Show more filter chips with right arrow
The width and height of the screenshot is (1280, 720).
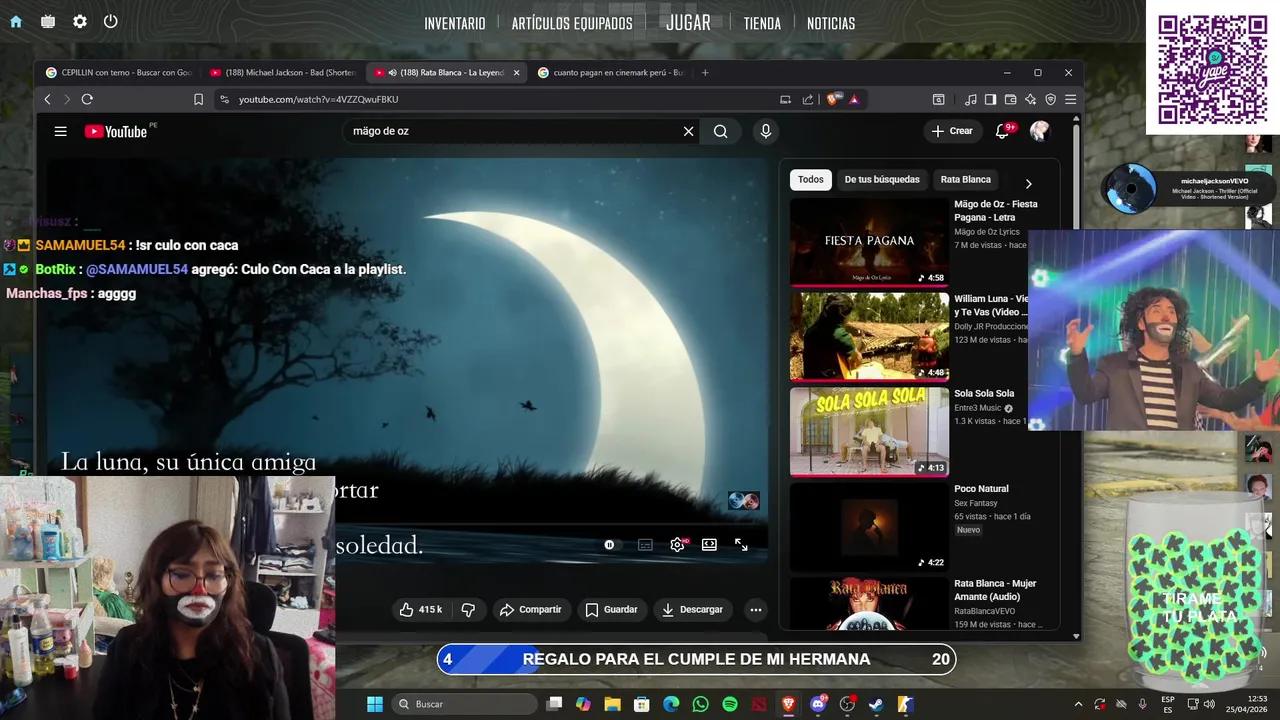(x=1028, y=183)
